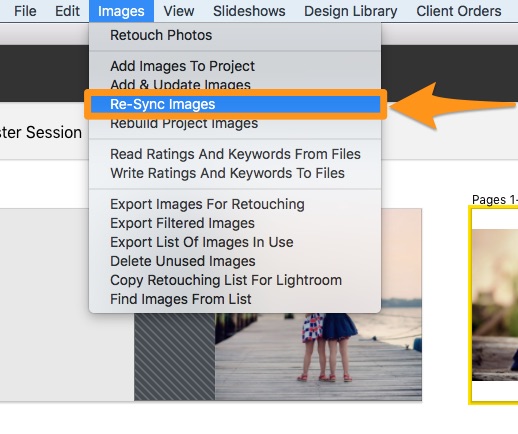
Task: Open the File menu
Action: coord(25,11)
